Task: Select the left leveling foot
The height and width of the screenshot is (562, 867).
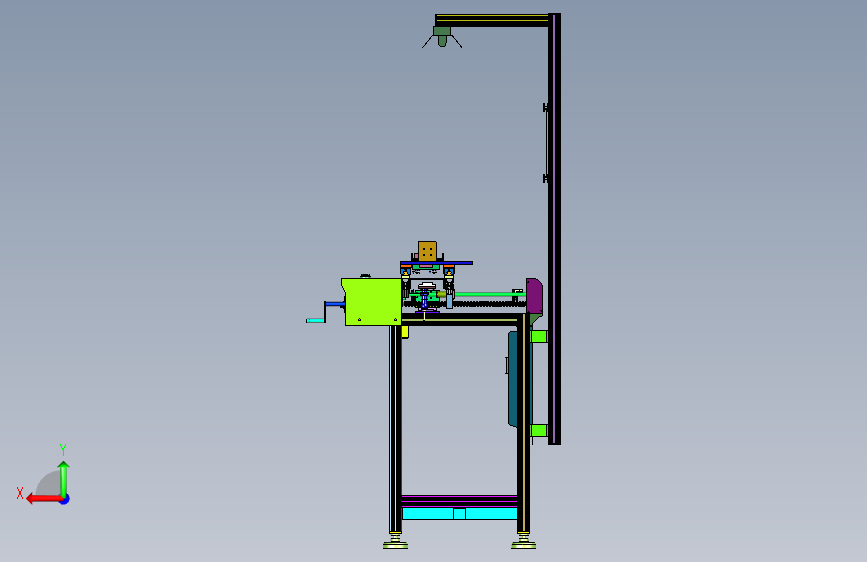Action: (x=395, y=541)
